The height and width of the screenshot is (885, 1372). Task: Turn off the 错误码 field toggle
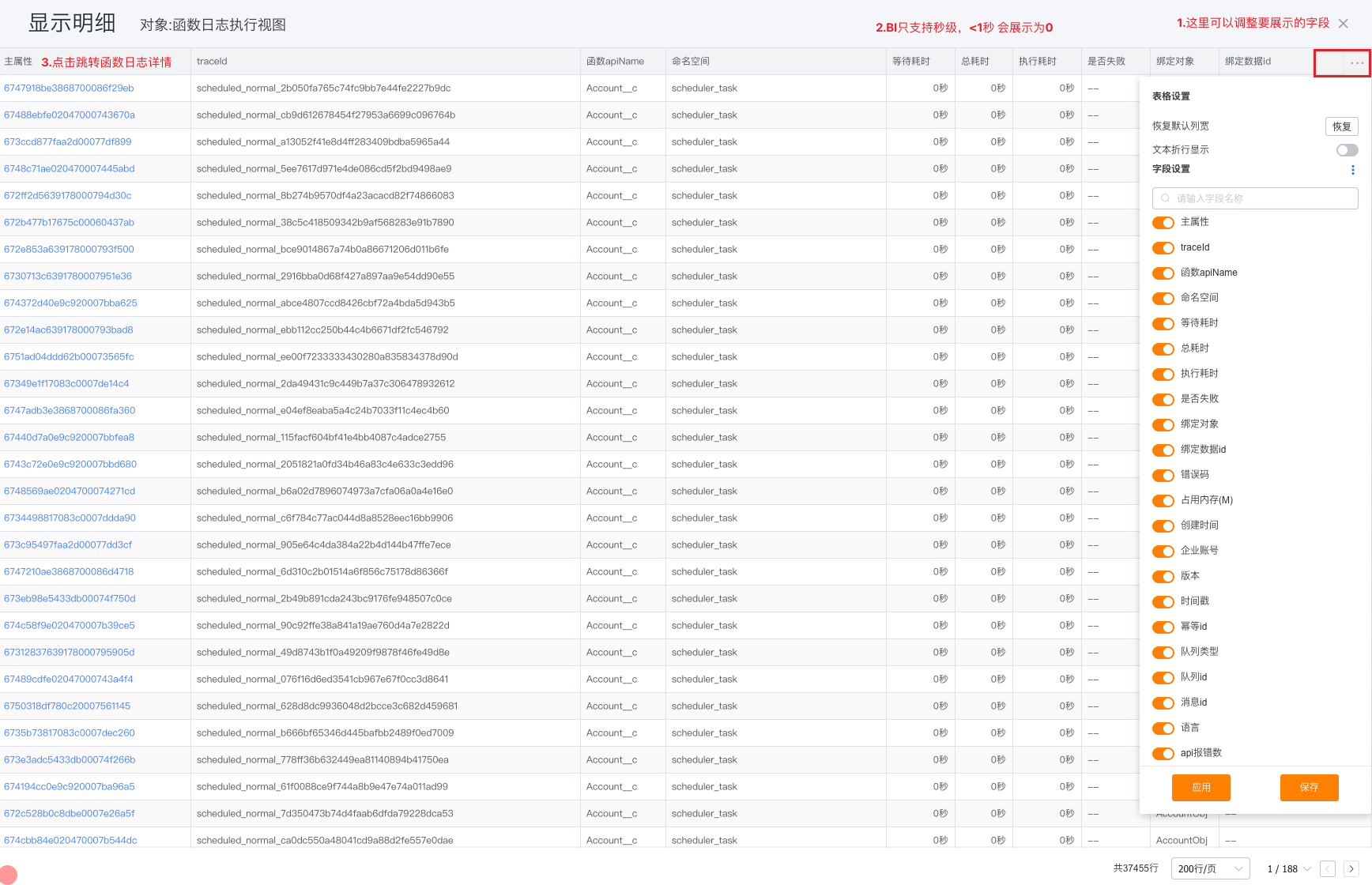coord(1163,476)
